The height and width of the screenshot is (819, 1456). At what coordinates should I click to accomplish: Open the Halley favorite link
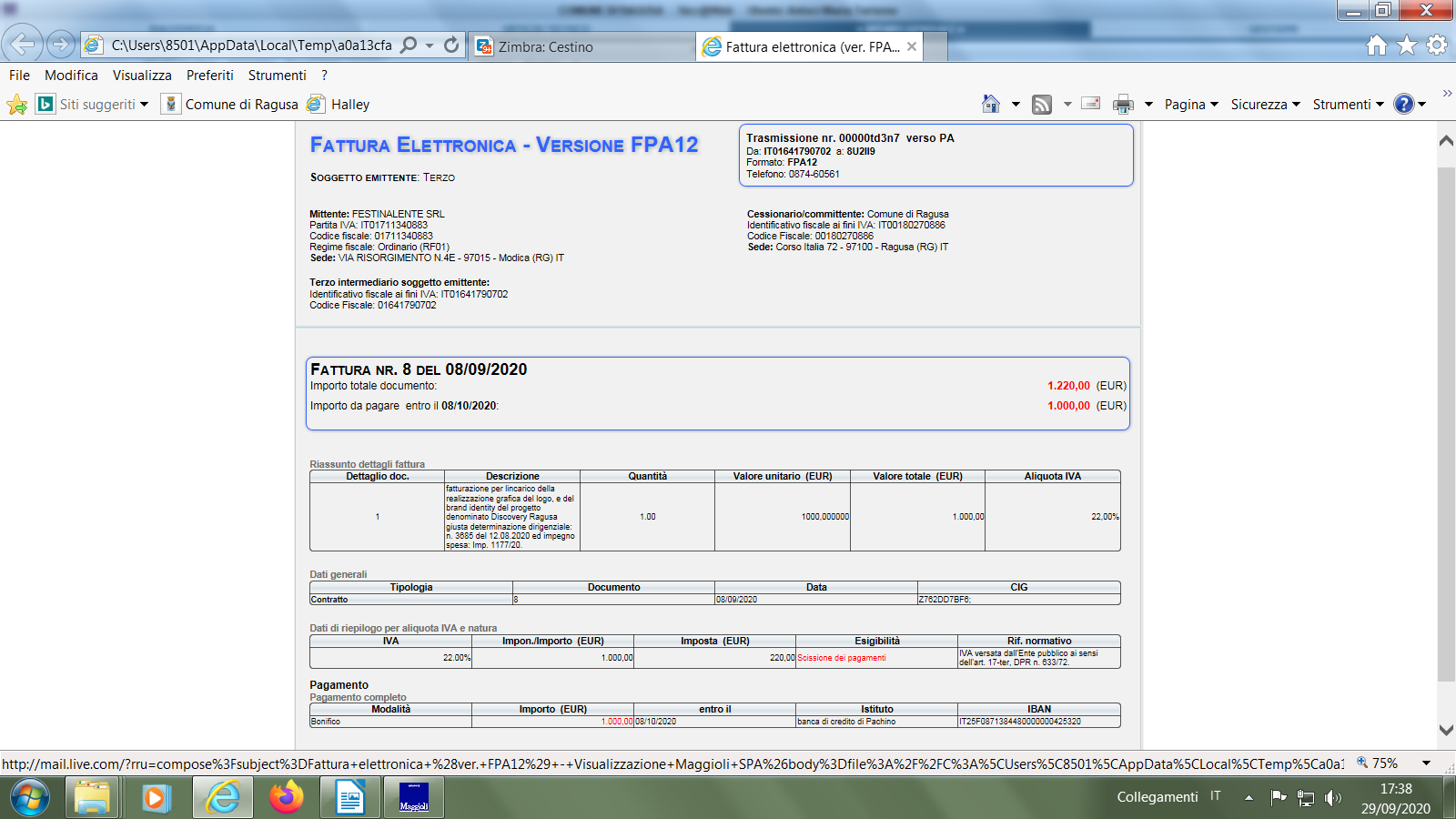tap(350, 105)
